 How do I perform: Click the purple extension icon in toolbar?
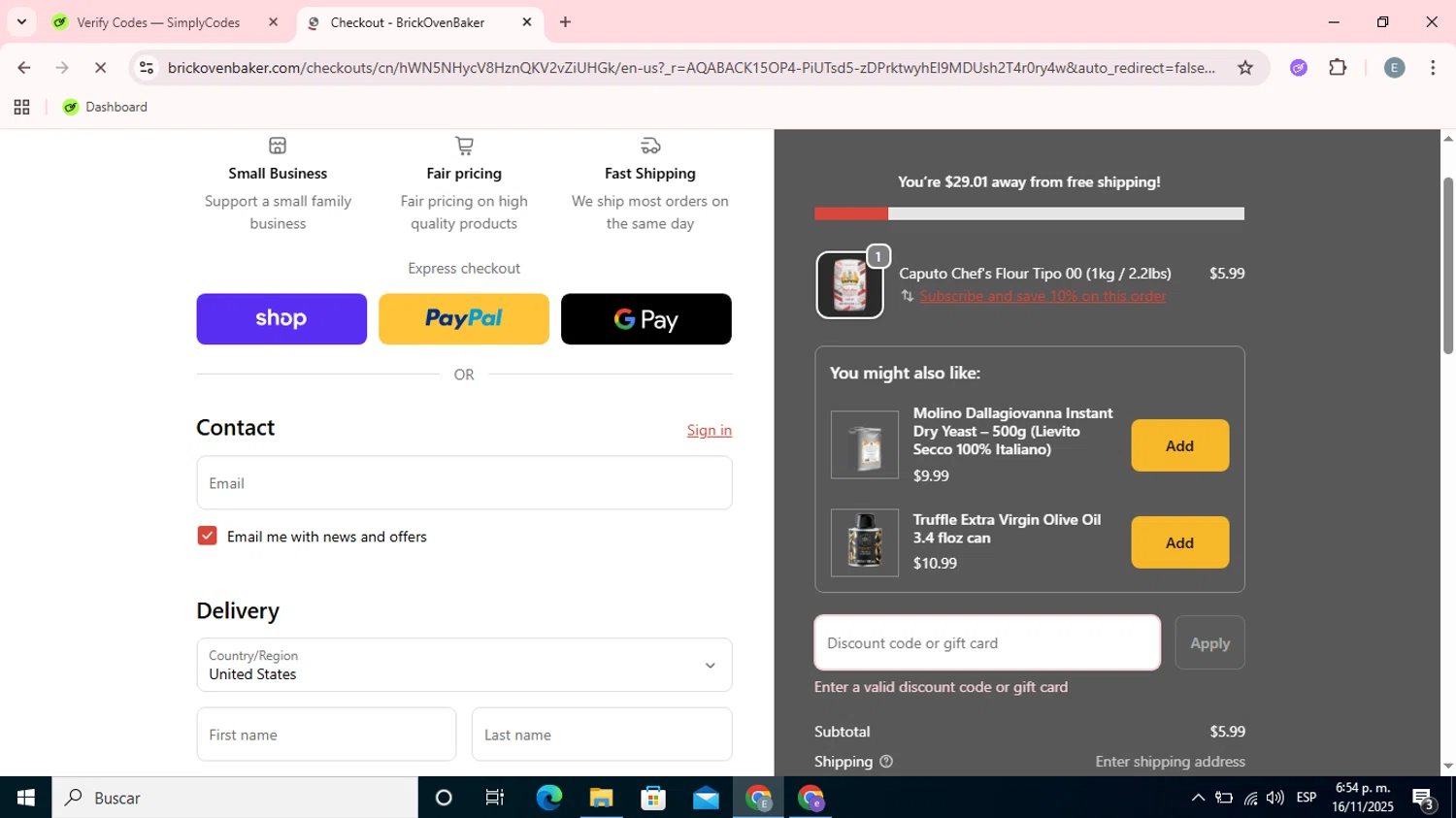1299,67
